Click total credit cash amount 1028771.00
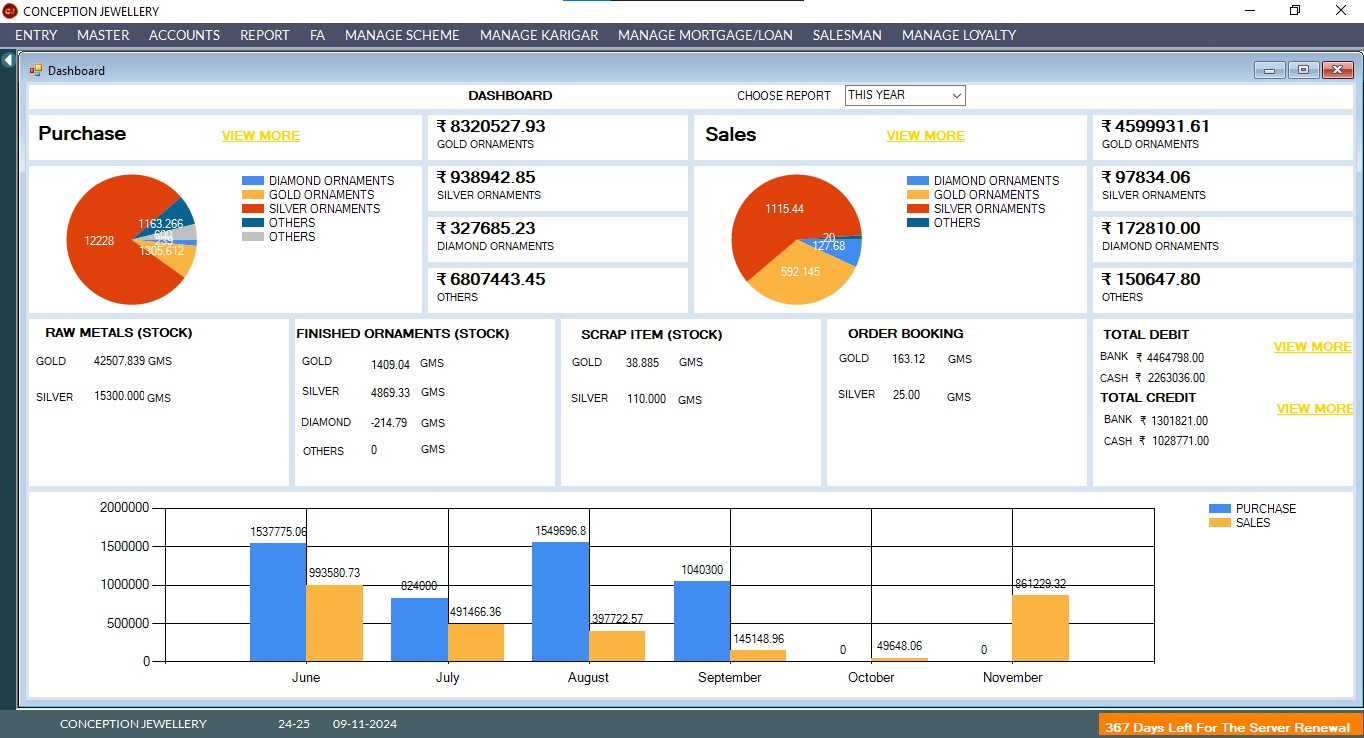This screenshot has height=738, width=1364. click(1180, 441)
